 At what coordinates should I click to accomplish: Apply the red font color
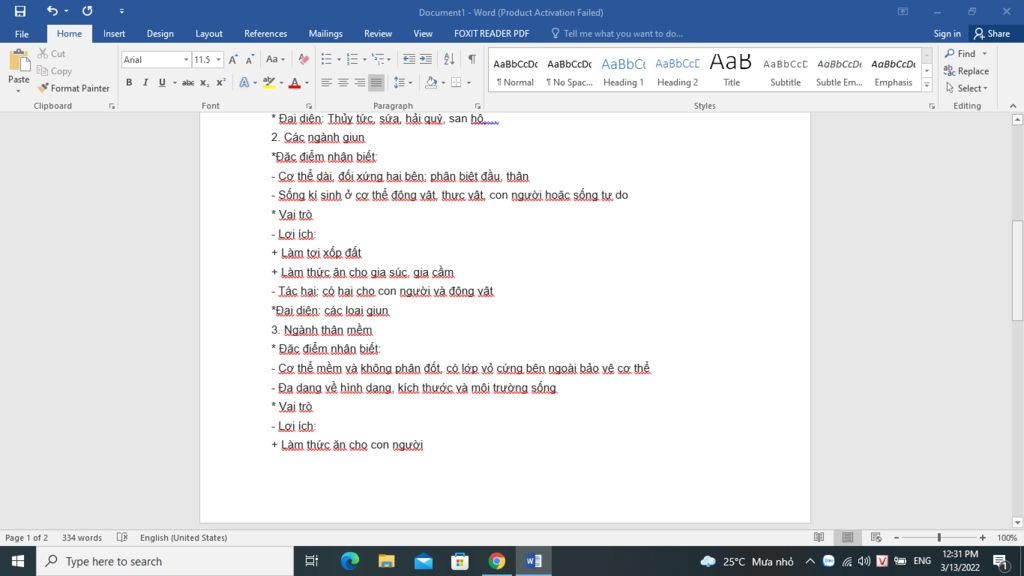(295, 82)
